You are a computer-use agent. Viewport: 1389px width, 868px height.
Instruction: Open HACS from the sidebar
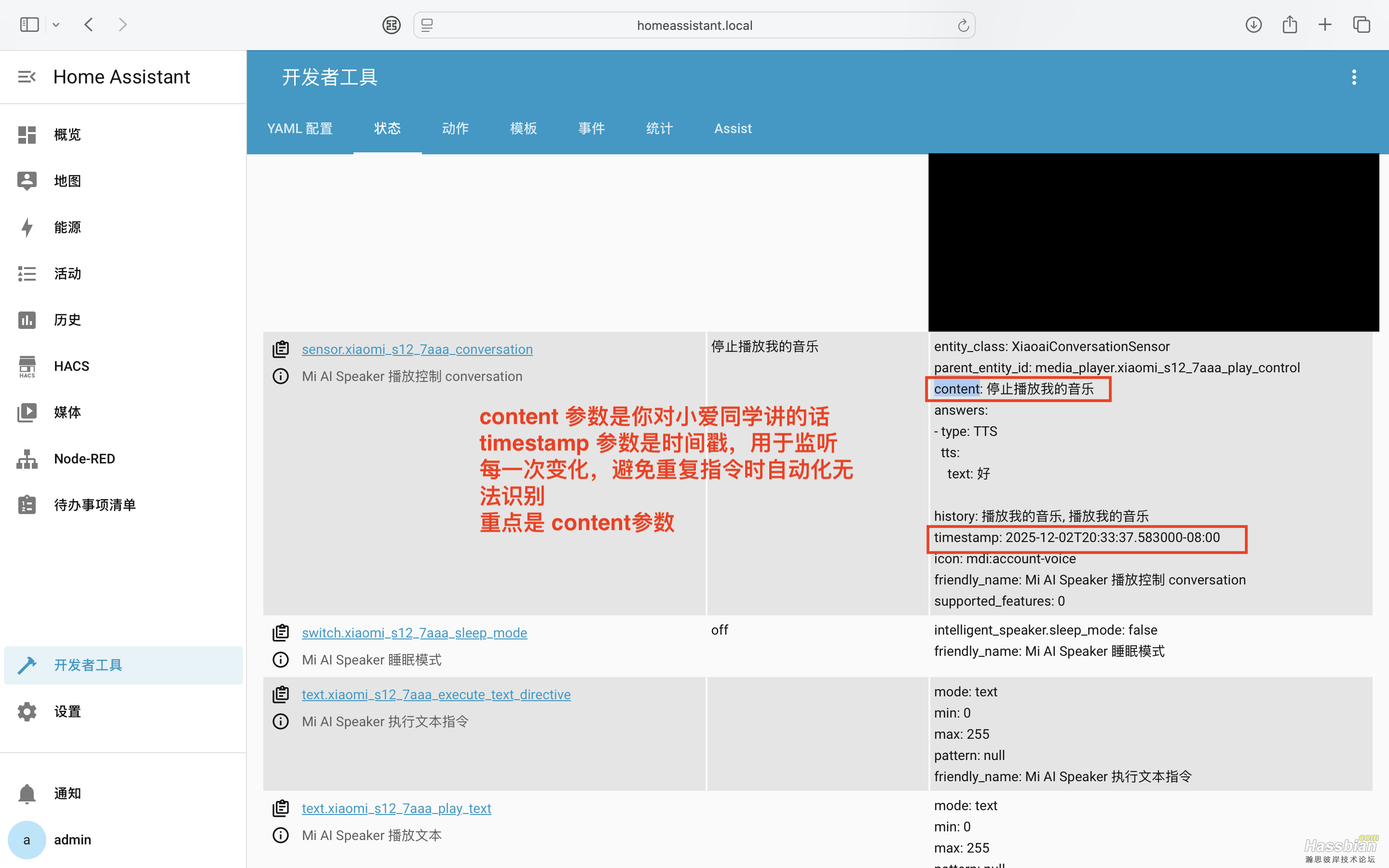click(x=71, y=366)
